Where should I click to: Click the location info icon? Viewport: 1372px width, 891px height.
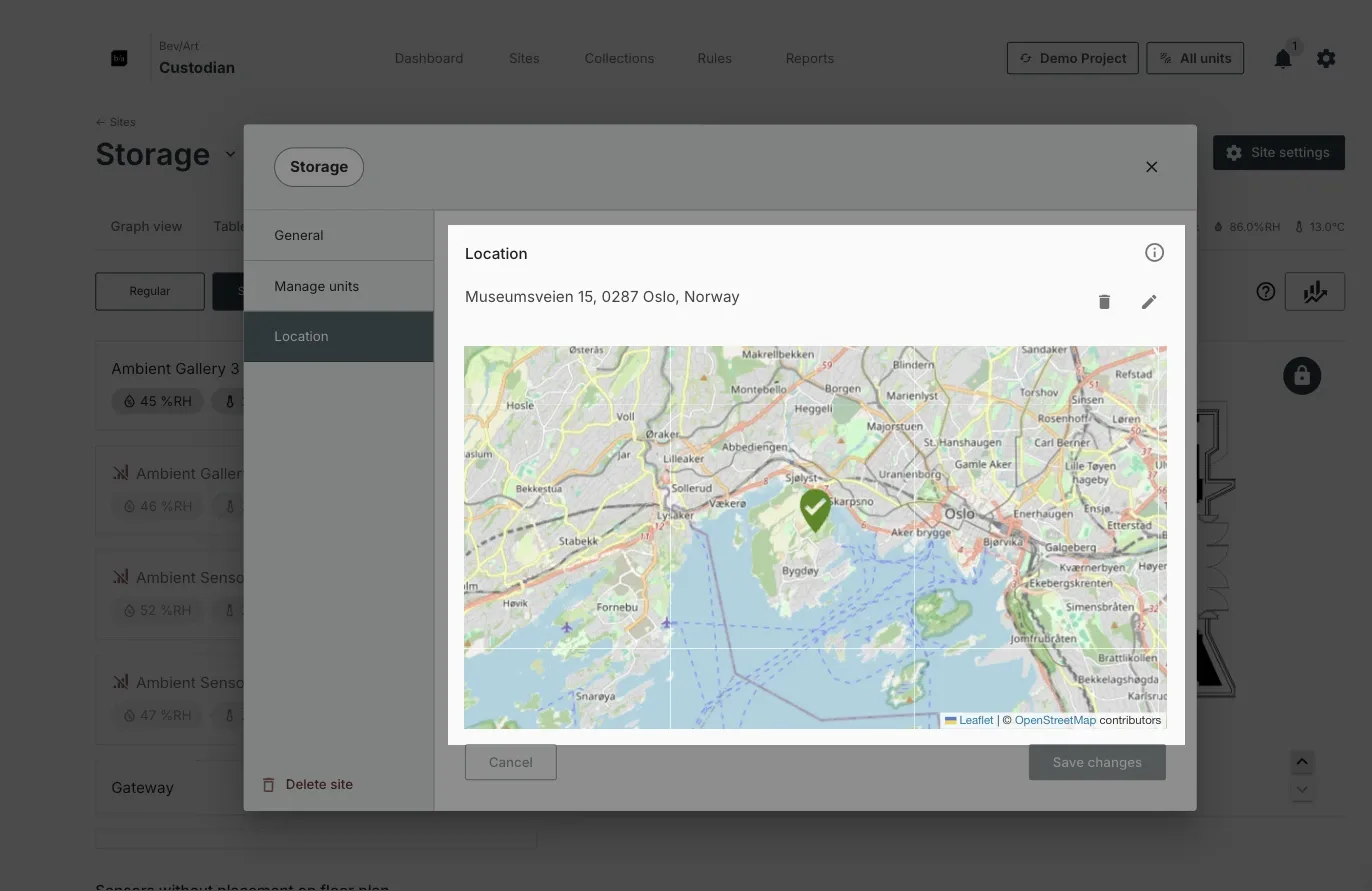click(x=1154, y=253)
